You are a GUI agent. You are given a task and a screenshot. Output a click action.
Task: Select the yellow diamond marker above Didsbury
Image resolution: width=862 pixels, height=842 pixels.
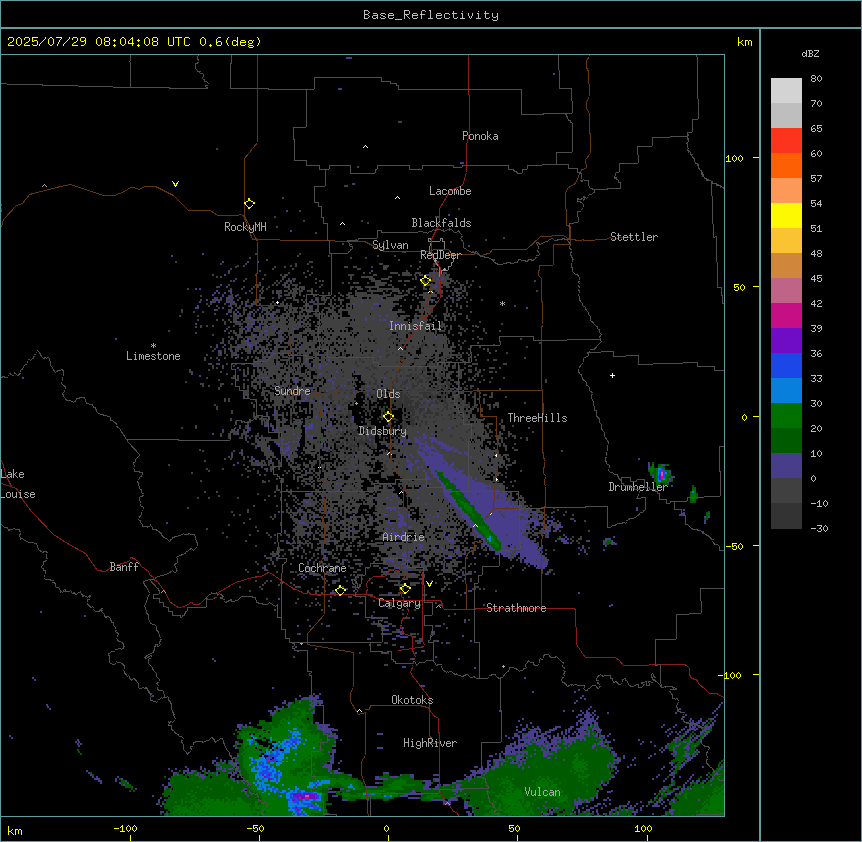point(388,417)
